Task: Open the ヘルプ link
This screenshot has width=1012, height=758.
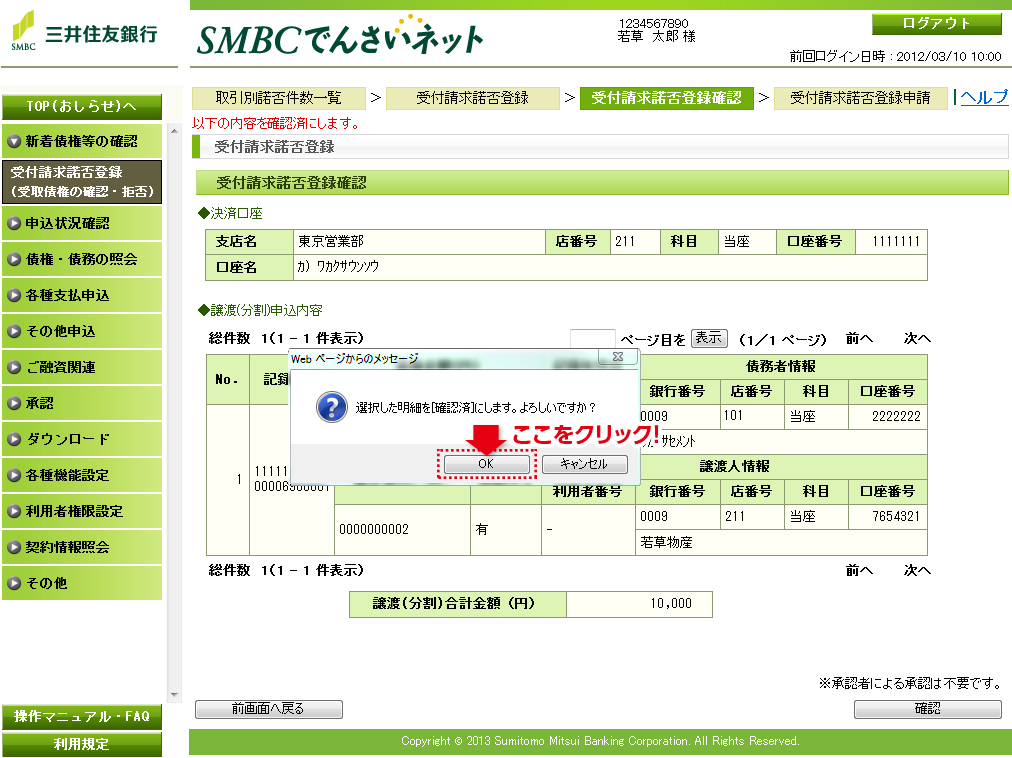Action: point(984,97)
